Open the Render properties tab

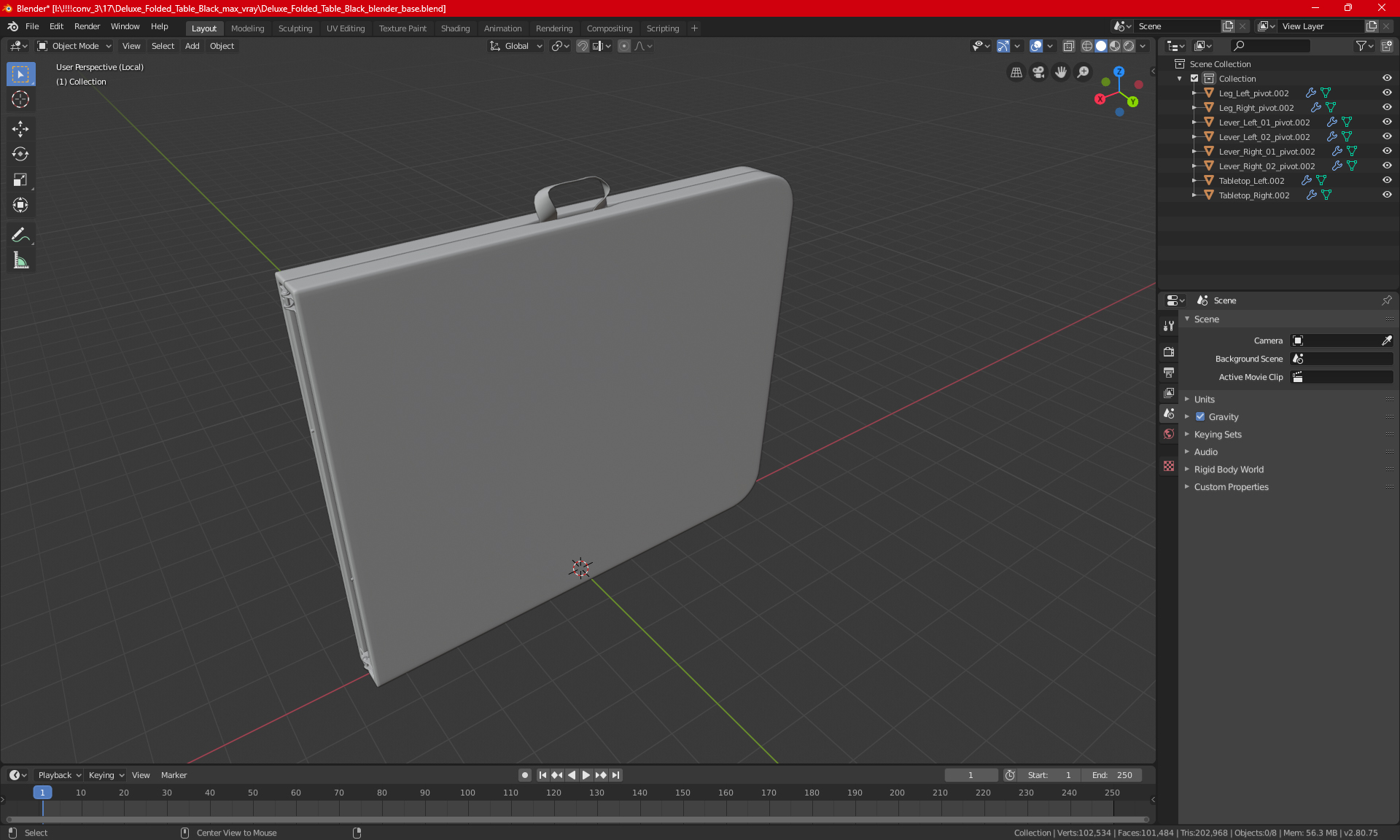click(x=1169, y=351)
